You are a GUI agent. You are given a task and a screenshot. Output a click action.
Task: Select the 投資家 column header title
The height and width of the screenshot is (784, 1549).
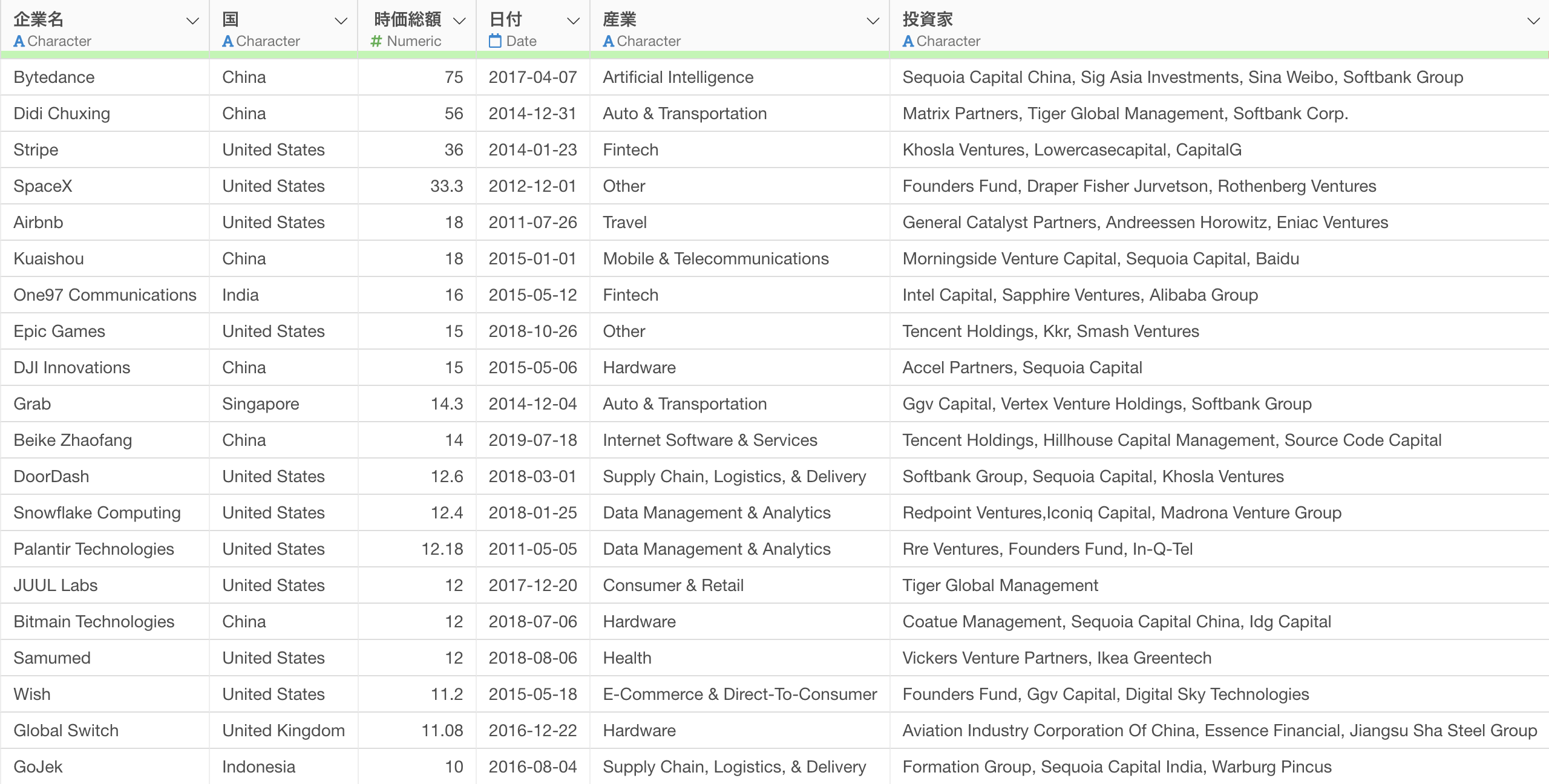[x=928, y=19]
